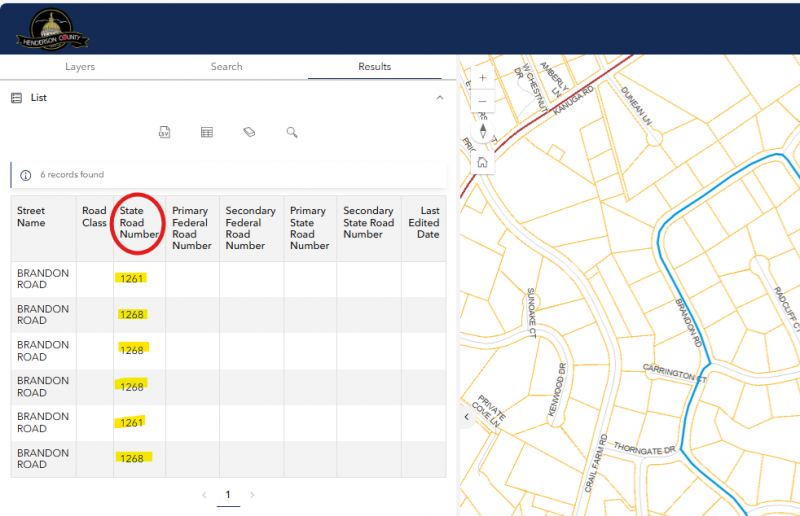This screenshot has width=800, height=516.
Task: Select page 1 in pagination
Action: pos(228,495)
